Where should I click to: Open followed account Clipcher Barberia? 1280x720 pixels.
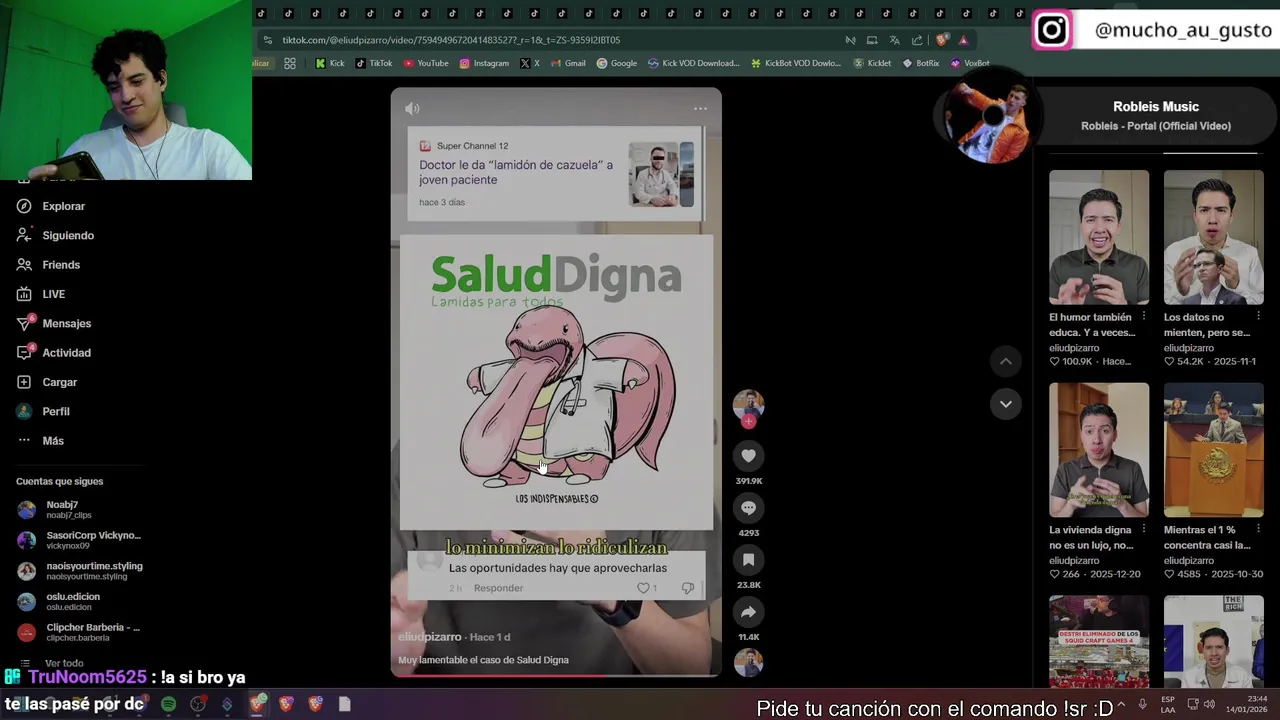coord(80,632)
